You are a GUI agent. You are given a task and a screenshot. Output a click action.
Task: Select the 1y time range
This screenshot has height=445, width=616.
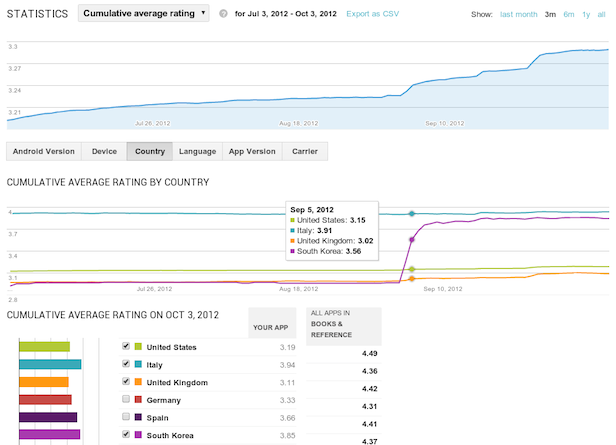click(x=585, y=15)
